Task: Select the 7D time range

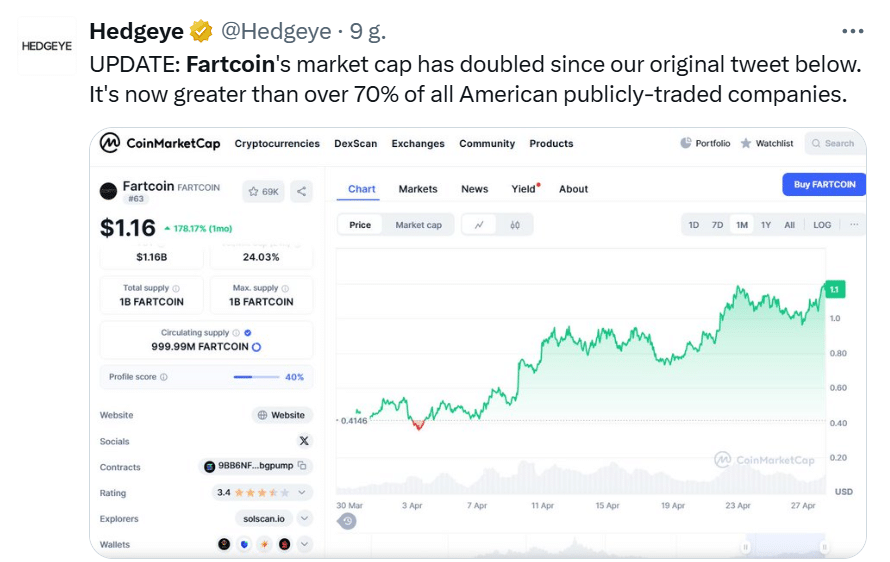Action: (717, 225)
